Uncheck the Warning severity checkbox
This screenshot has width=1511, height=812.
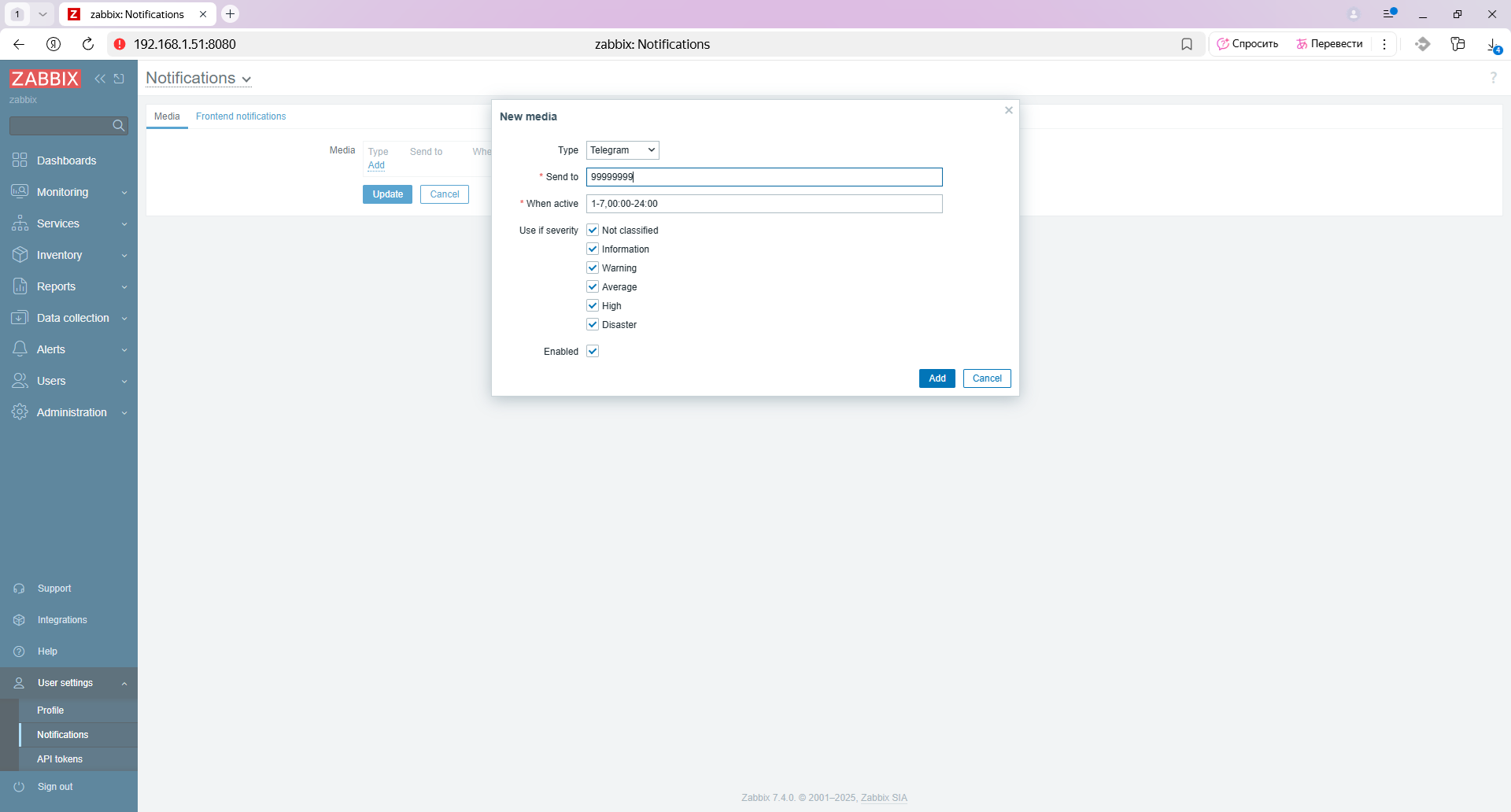point(593,268)
